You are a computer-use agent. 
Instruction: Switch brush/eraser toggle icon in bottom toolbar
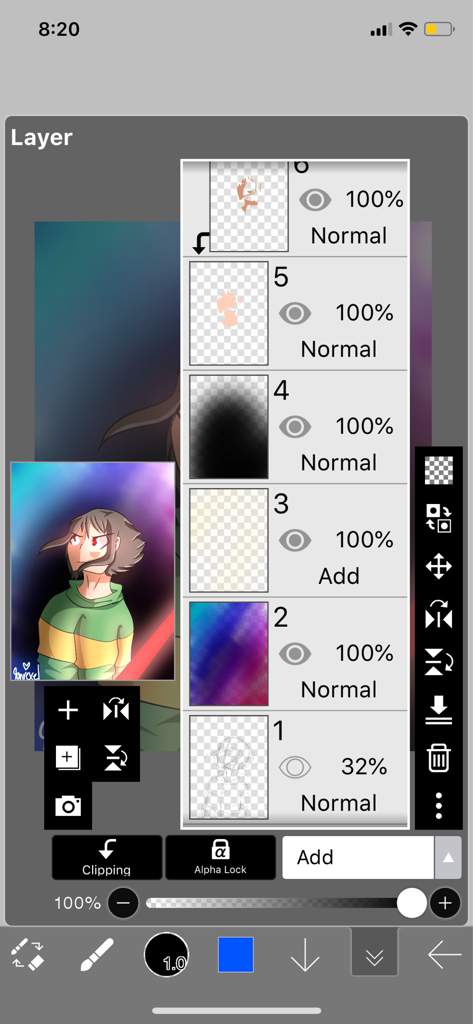click(x=28, y=955)
